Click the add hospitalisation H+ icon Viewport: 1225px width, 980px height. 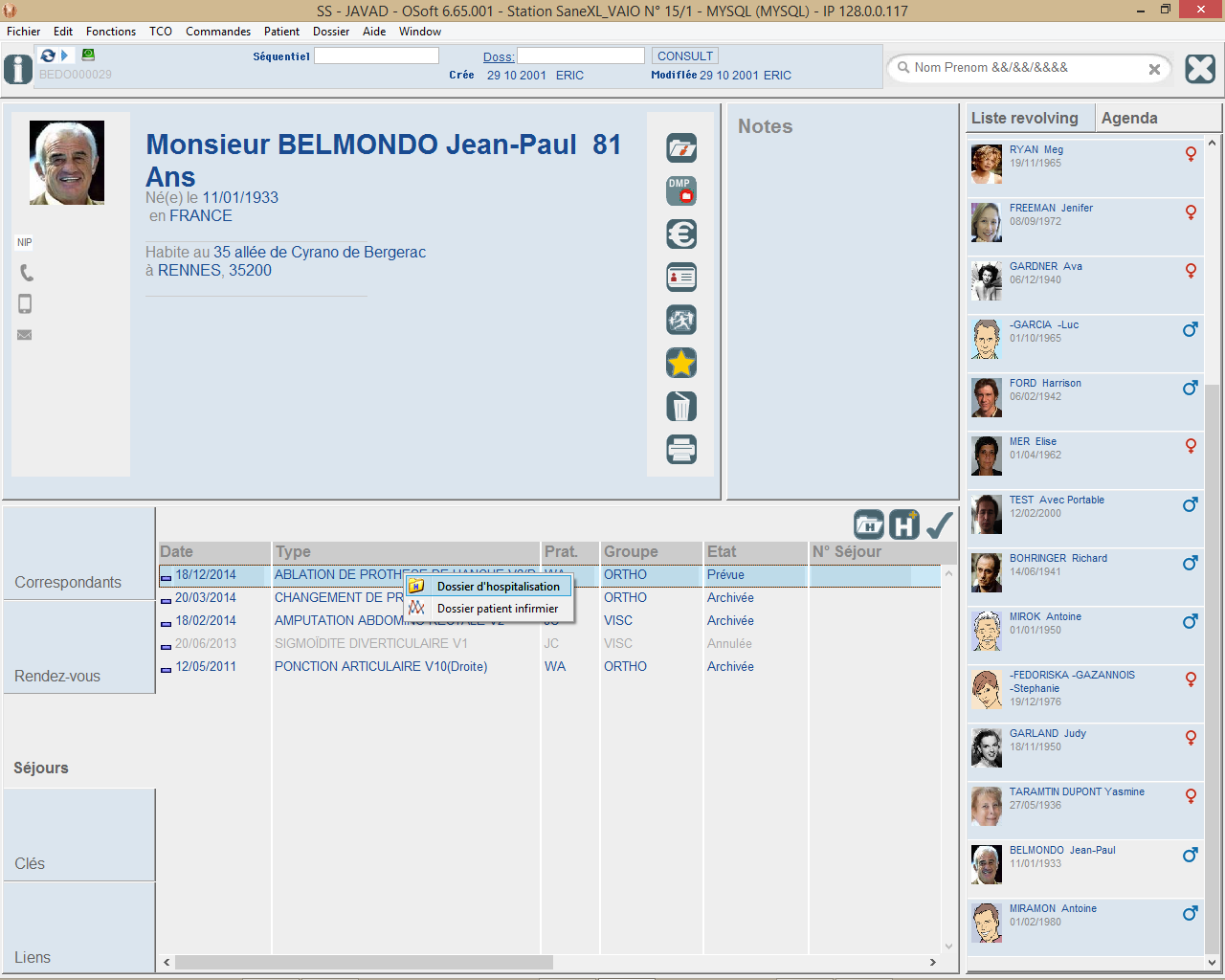click(x=904, y=524)
